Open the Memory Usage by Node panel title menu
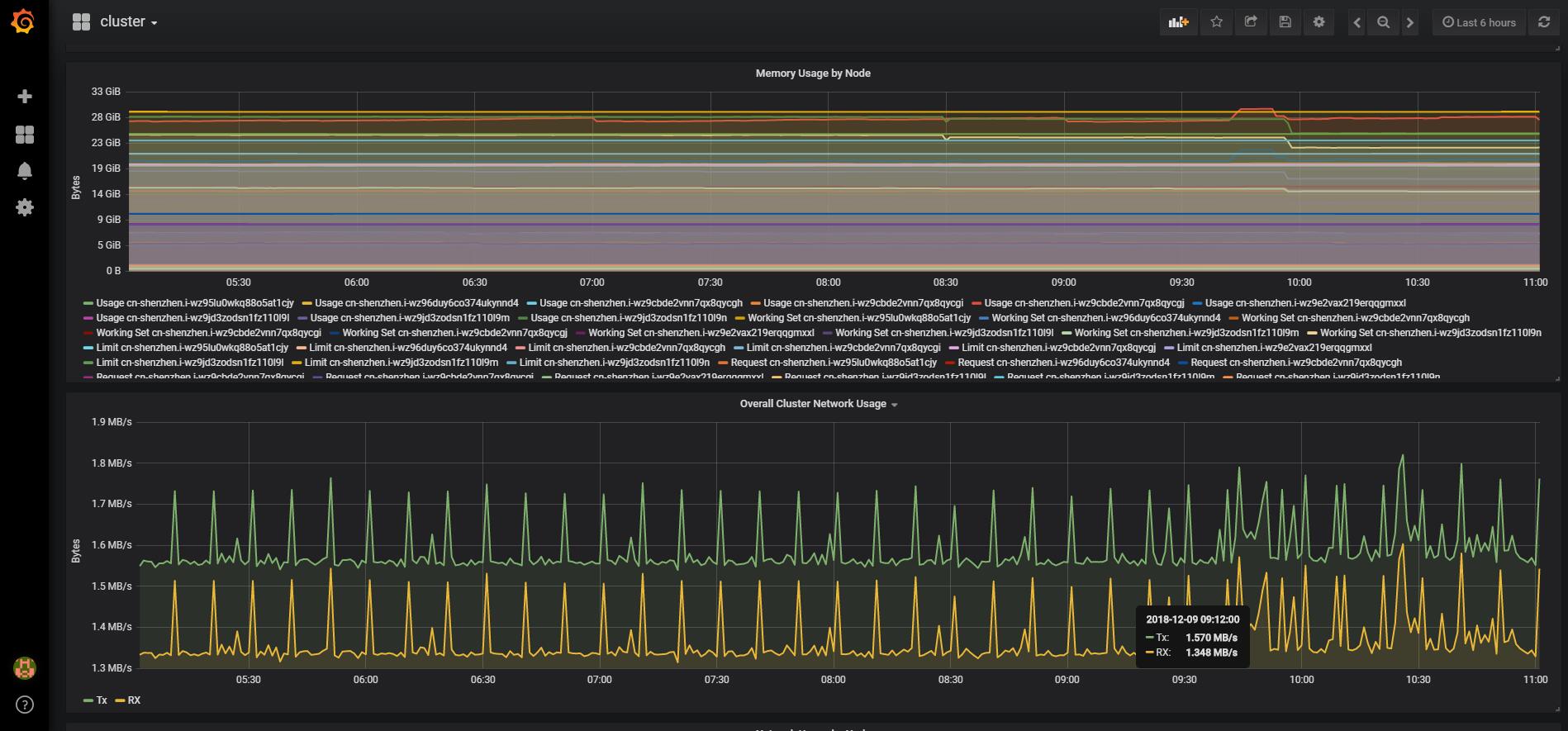Viewport: 1568px width, 731px height. 813,74
